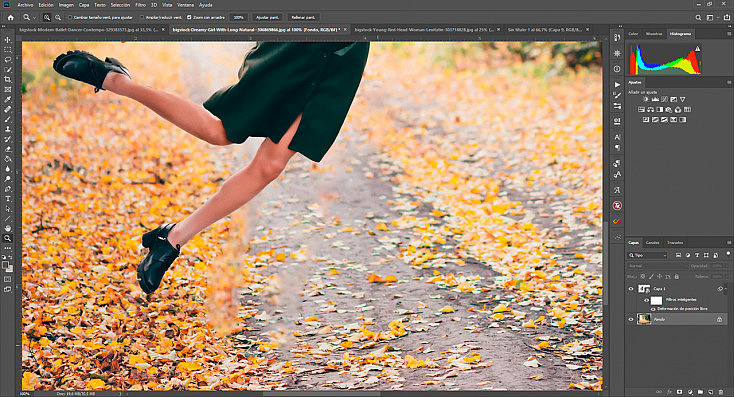This screenshot has width=734, height=397.
Task: Switch to the Muestras tab
Action: 654,34
